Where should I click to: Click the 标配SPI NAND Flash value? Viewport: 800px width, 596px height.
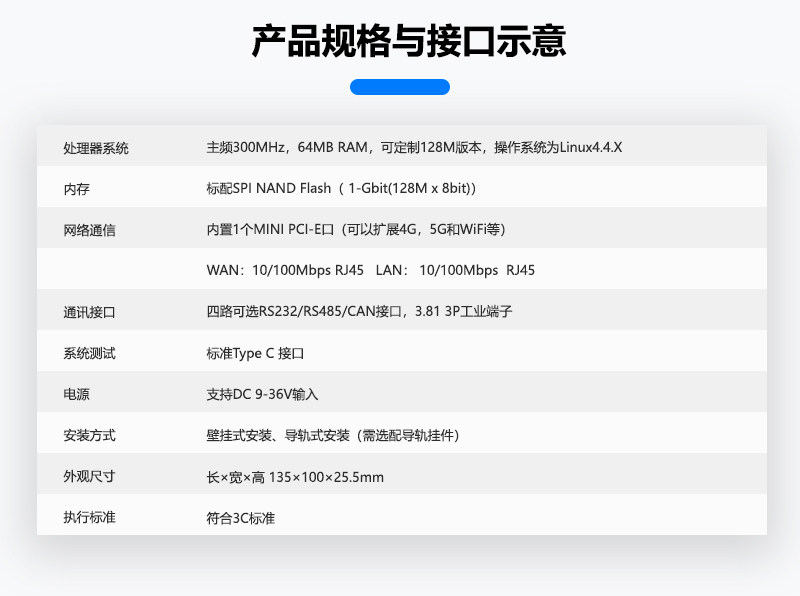340,189
